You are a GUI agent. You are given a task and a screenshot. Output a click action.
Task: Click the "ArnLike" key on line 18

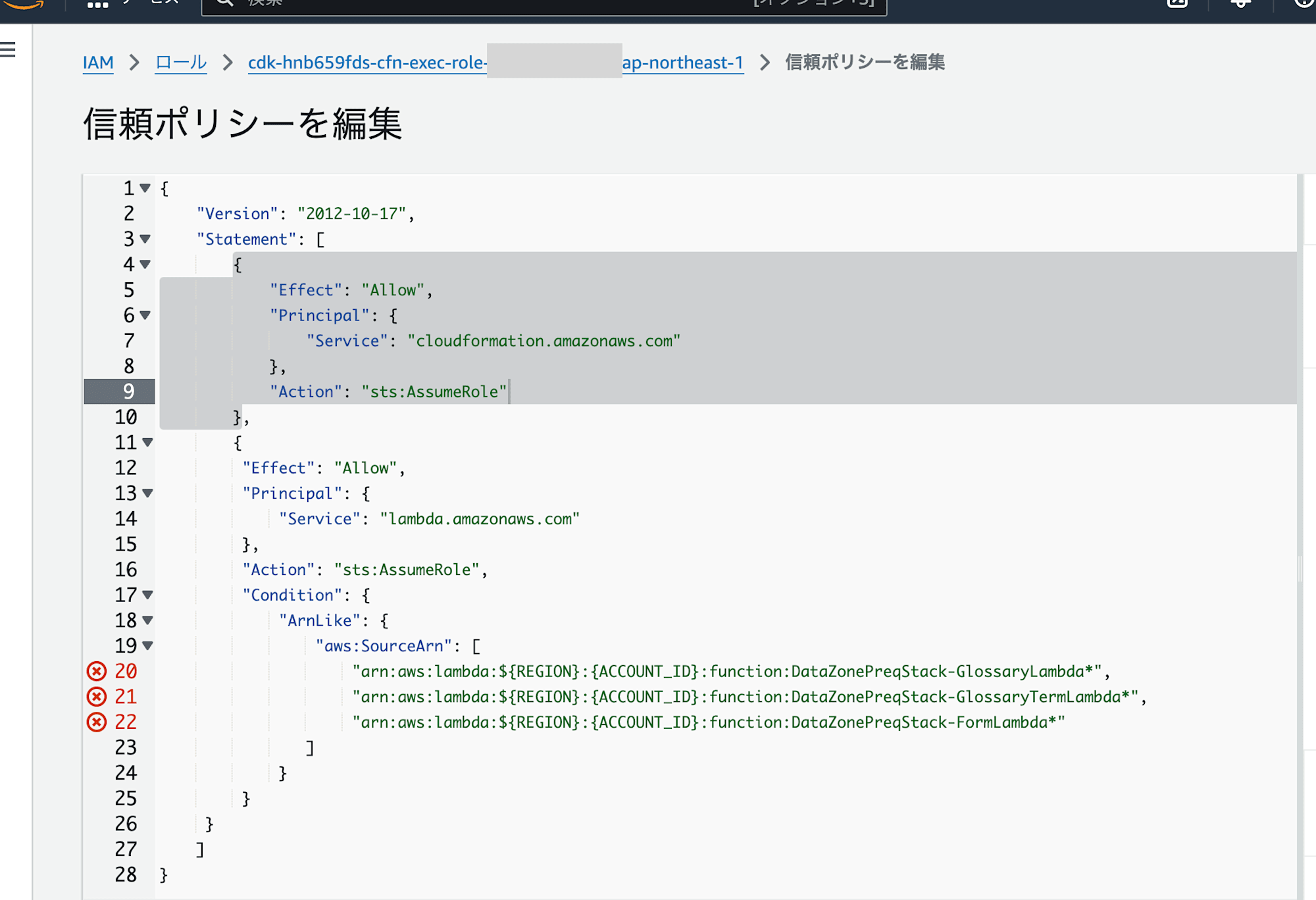pyautogui.click(x=320, y=620)
